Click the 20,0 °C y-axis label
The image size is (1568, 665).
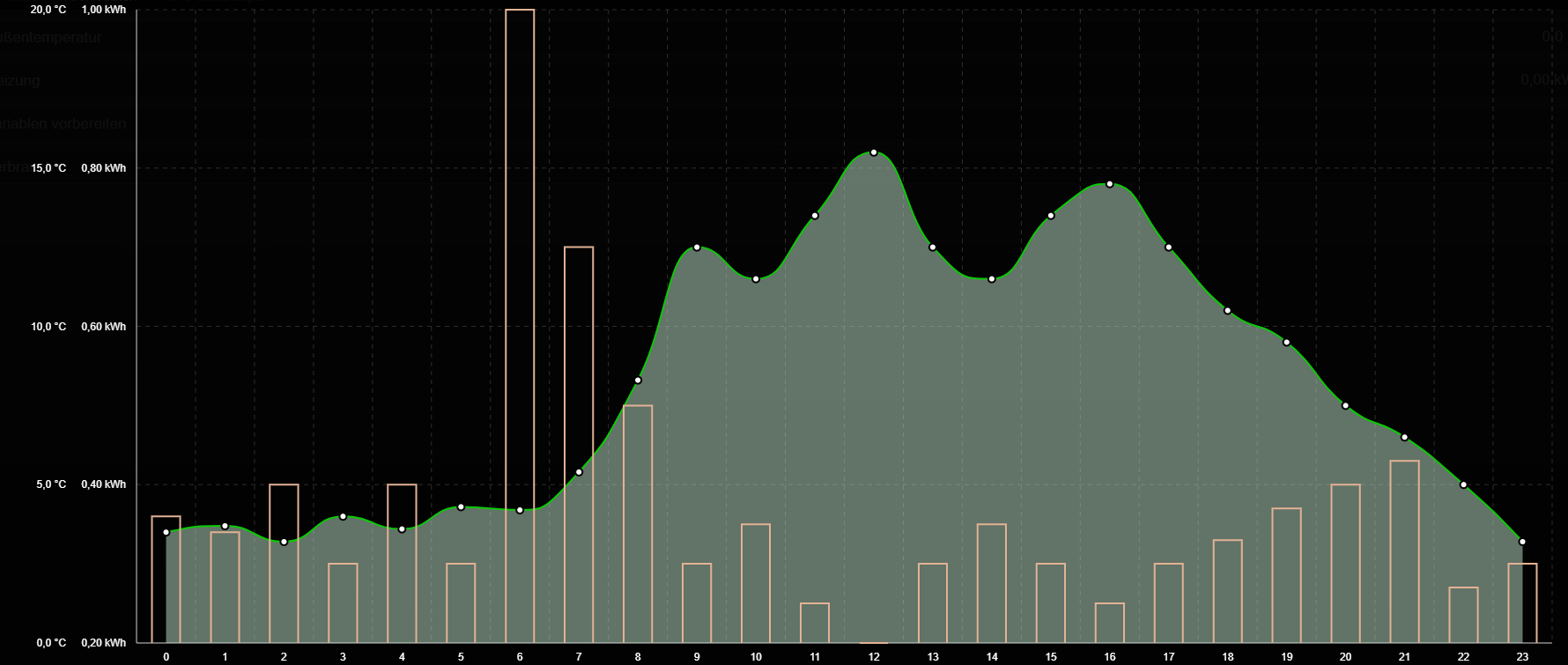[48, 10]
